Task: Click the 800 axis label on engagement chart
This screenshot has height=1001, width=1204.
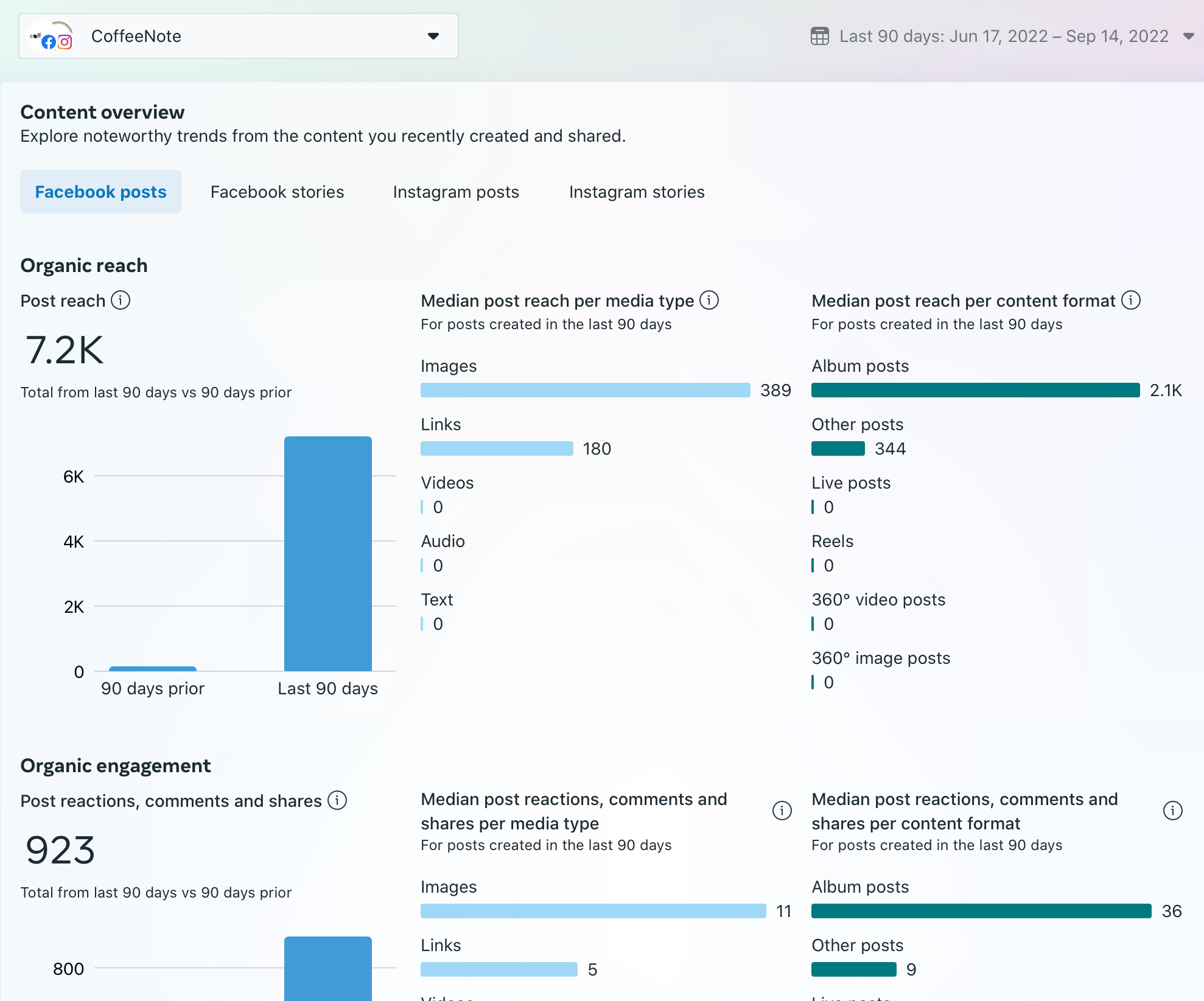Action: 68,969
